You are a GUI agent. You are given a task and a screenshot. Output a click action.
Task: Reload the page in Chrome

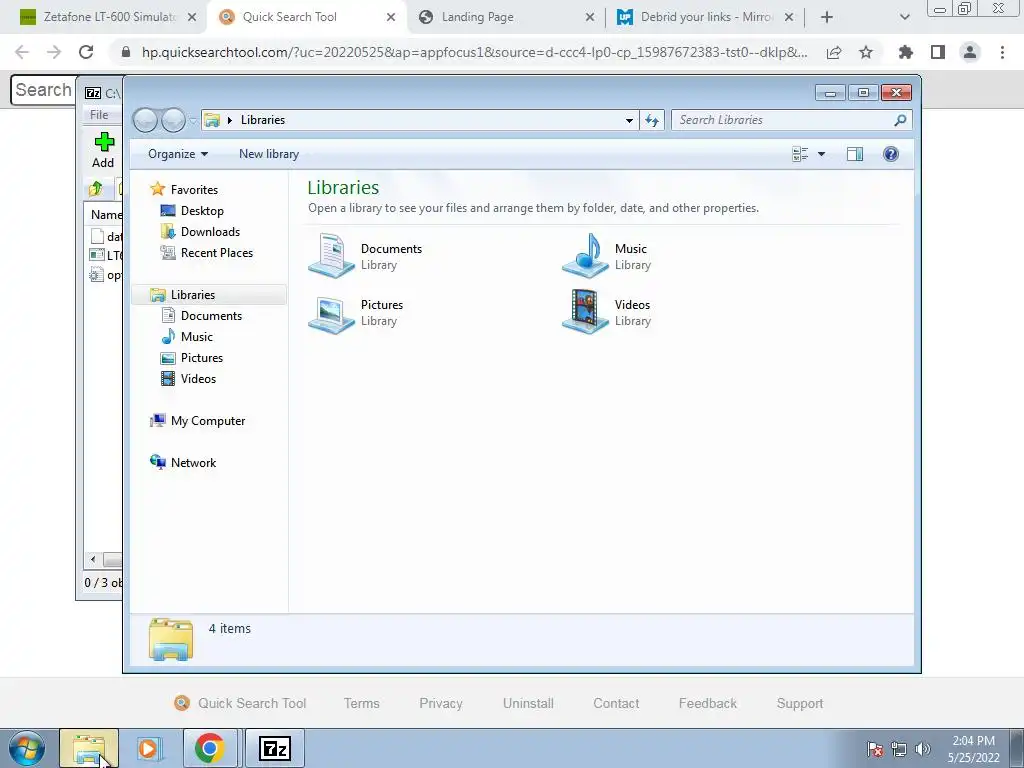tap(86, 52)
